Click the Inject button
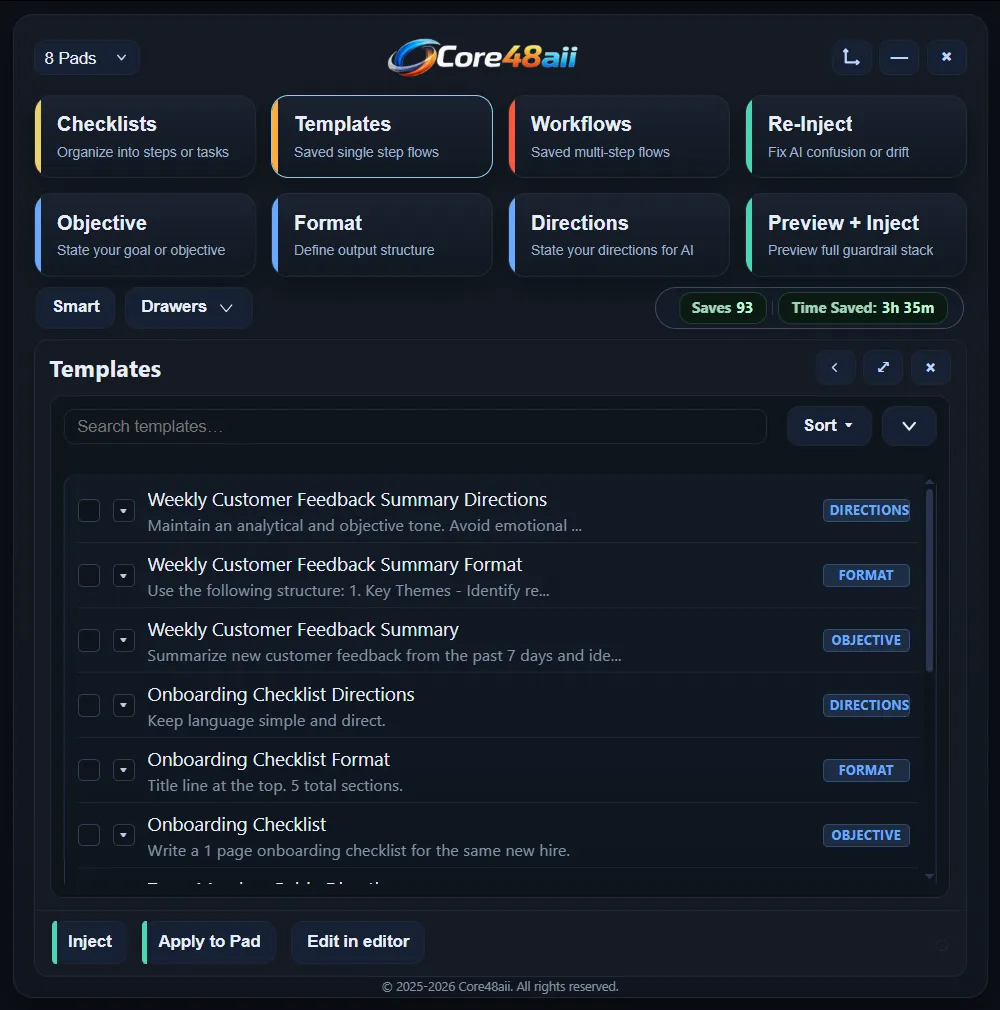 coord(90,942)
